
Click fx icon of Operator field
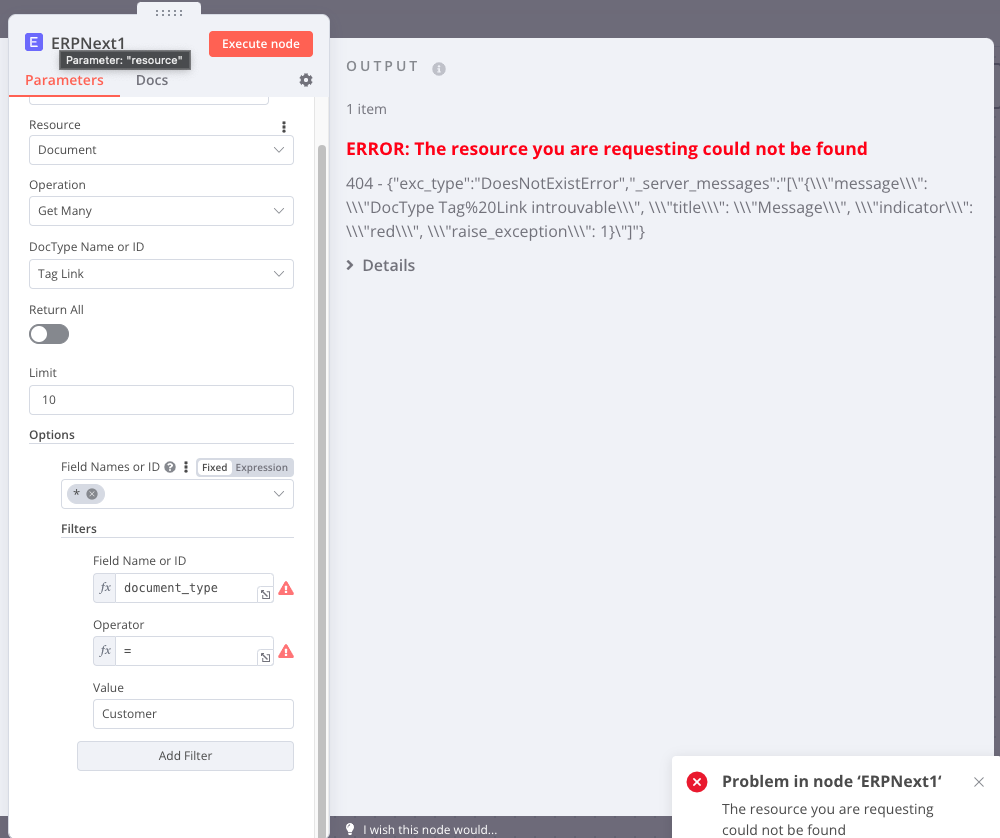pos(105,651)
